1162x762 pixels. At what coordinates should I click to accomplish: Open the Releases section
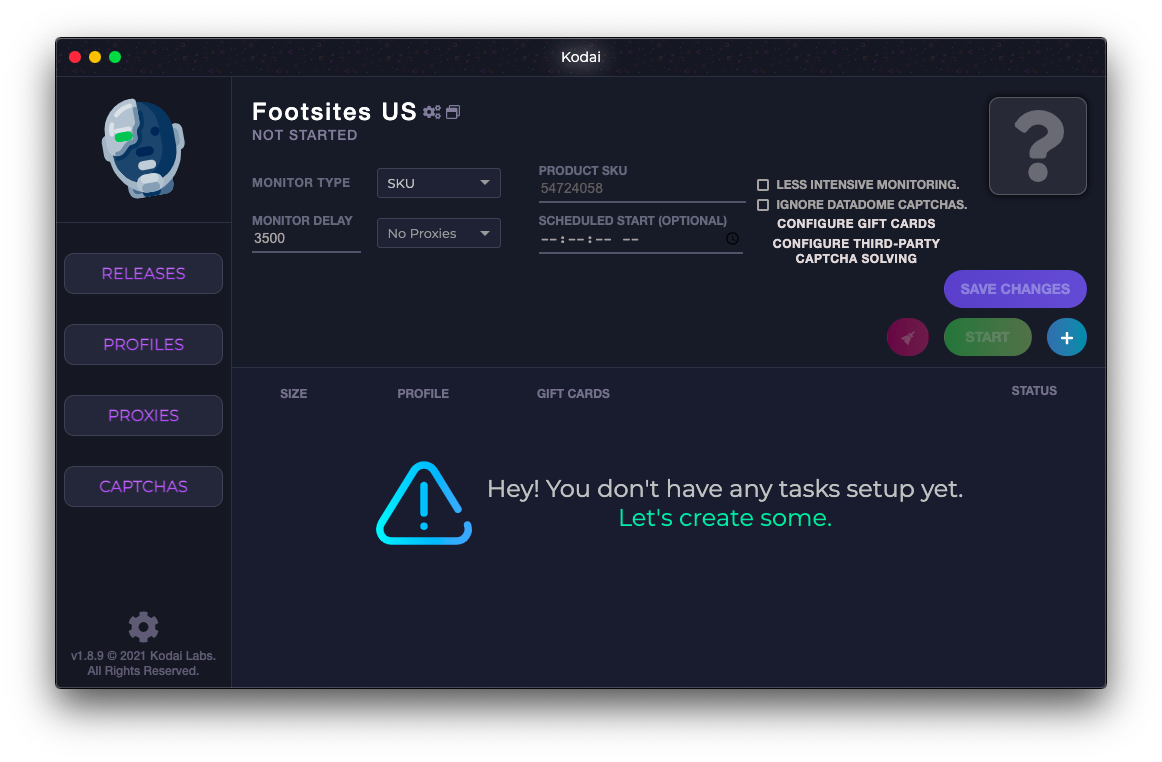point(143,274)
